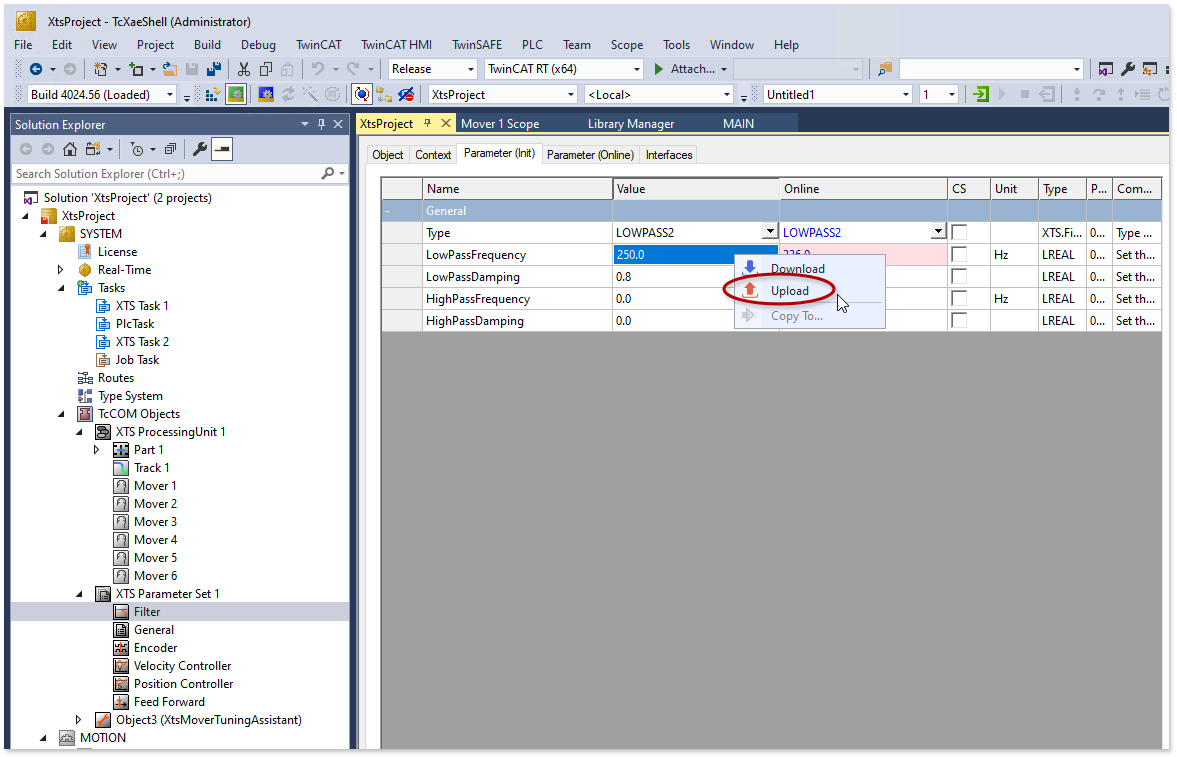Switch to the Mover 1 Scope tab
This screenshot has width=1177, height=757.
point(500,124)
